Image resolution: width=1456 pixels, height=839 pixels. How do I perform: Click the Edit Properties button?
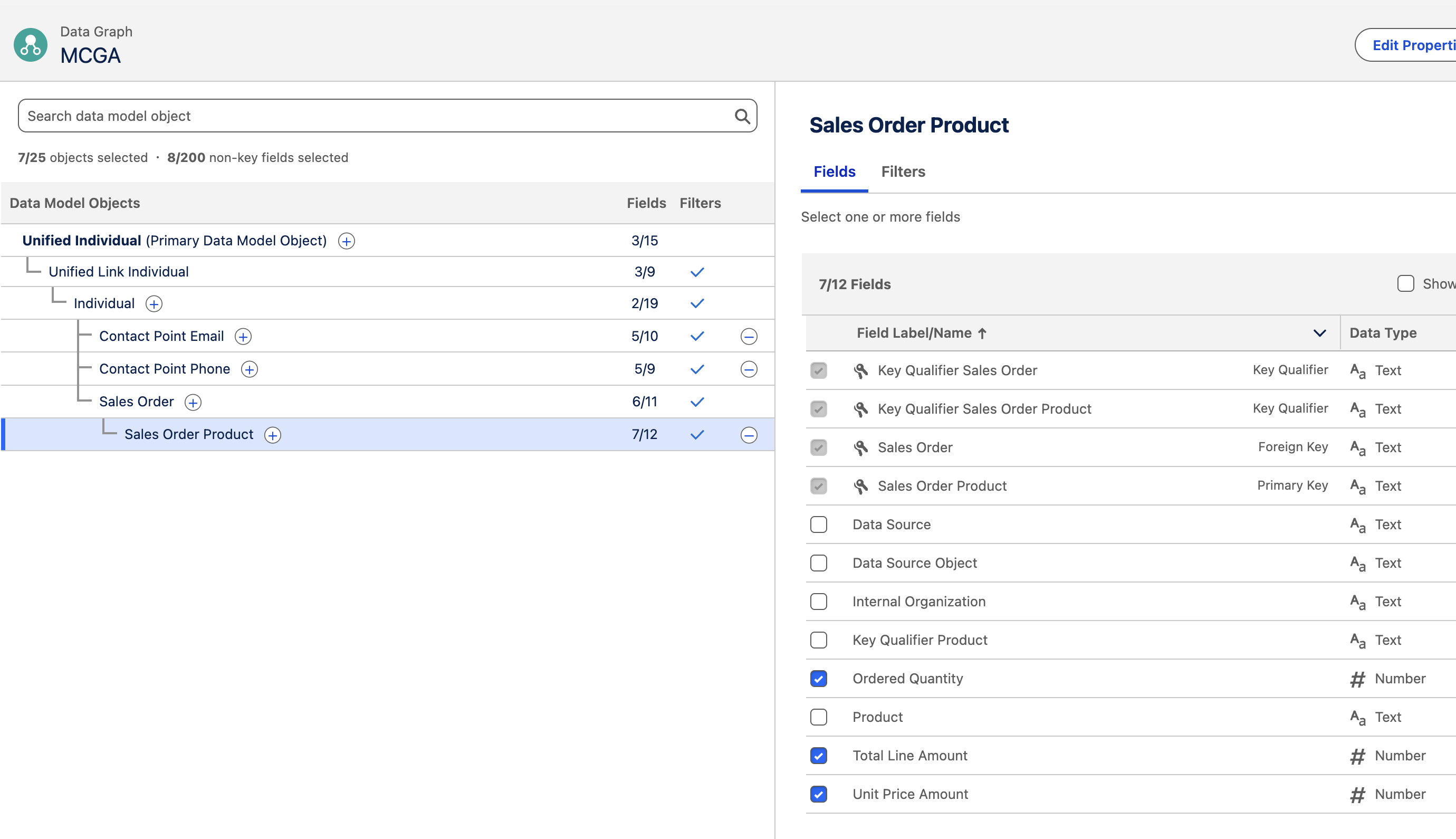click(x=1412, y=45)
